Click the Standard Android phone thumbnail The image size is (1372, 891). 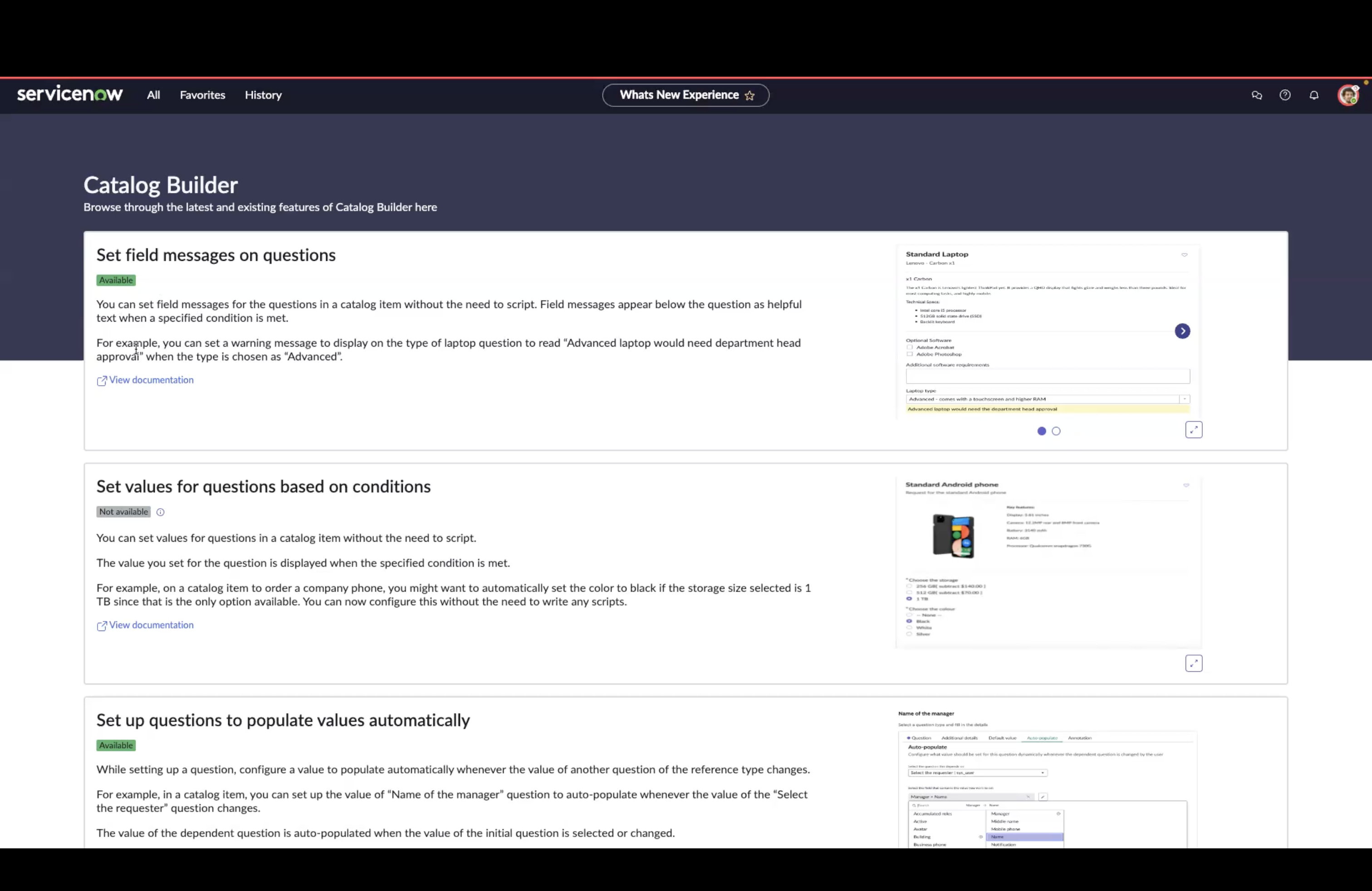[x=1048, y=562]
